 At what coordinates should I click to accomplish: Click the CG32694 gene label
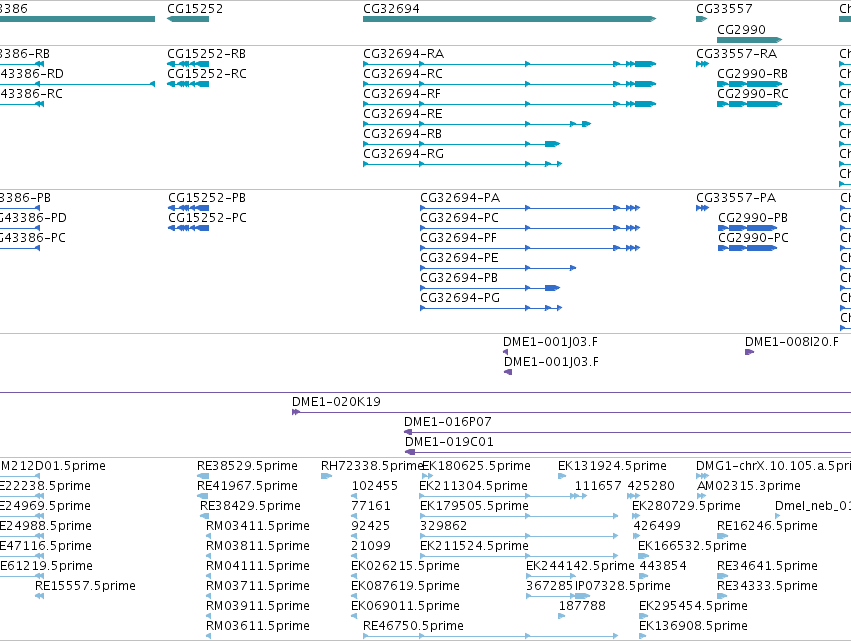(391, 9)
